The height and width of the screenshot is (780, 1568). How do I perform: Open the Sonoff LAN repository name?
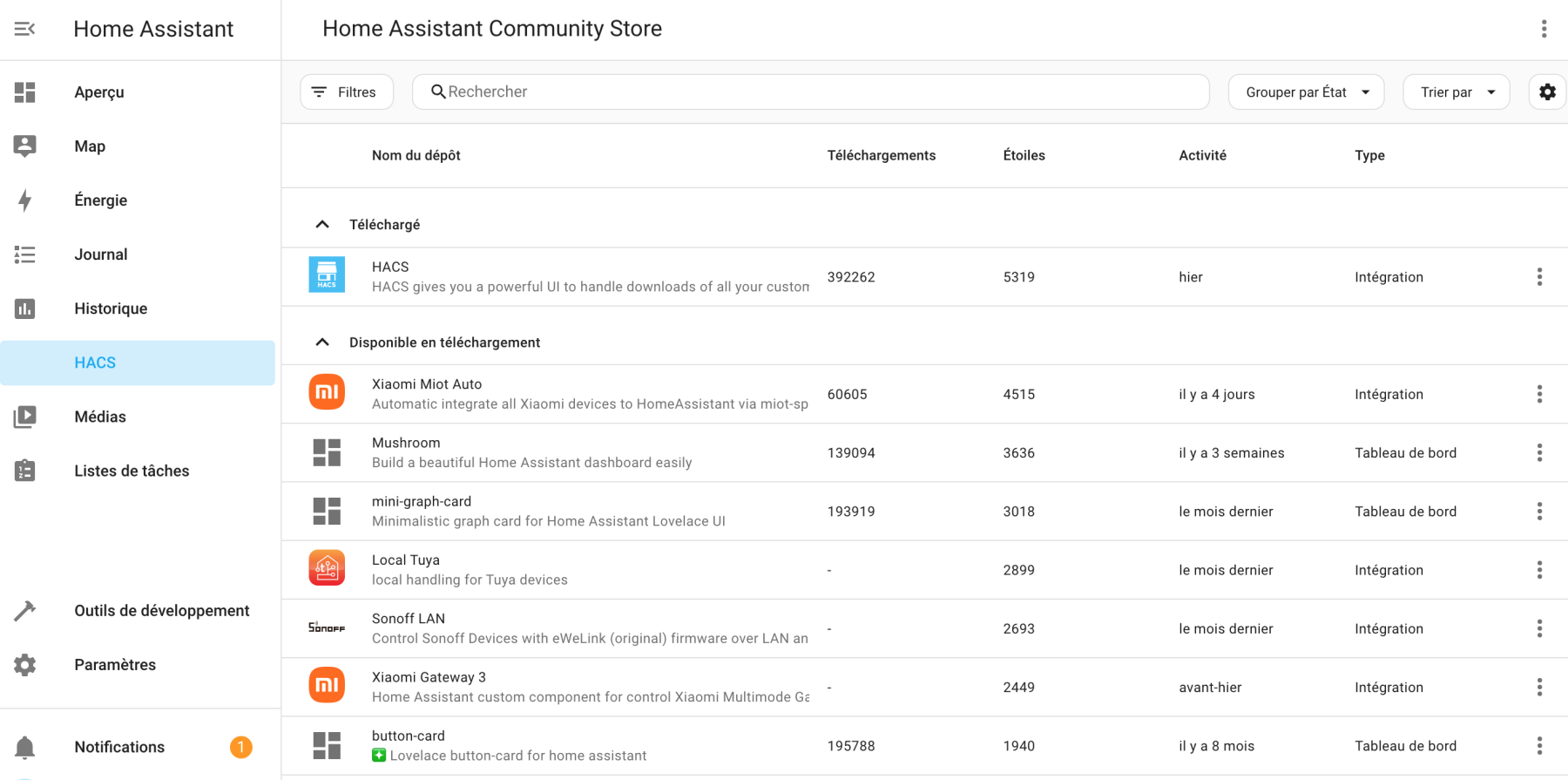pyautogui.click(x=409, y=619)
